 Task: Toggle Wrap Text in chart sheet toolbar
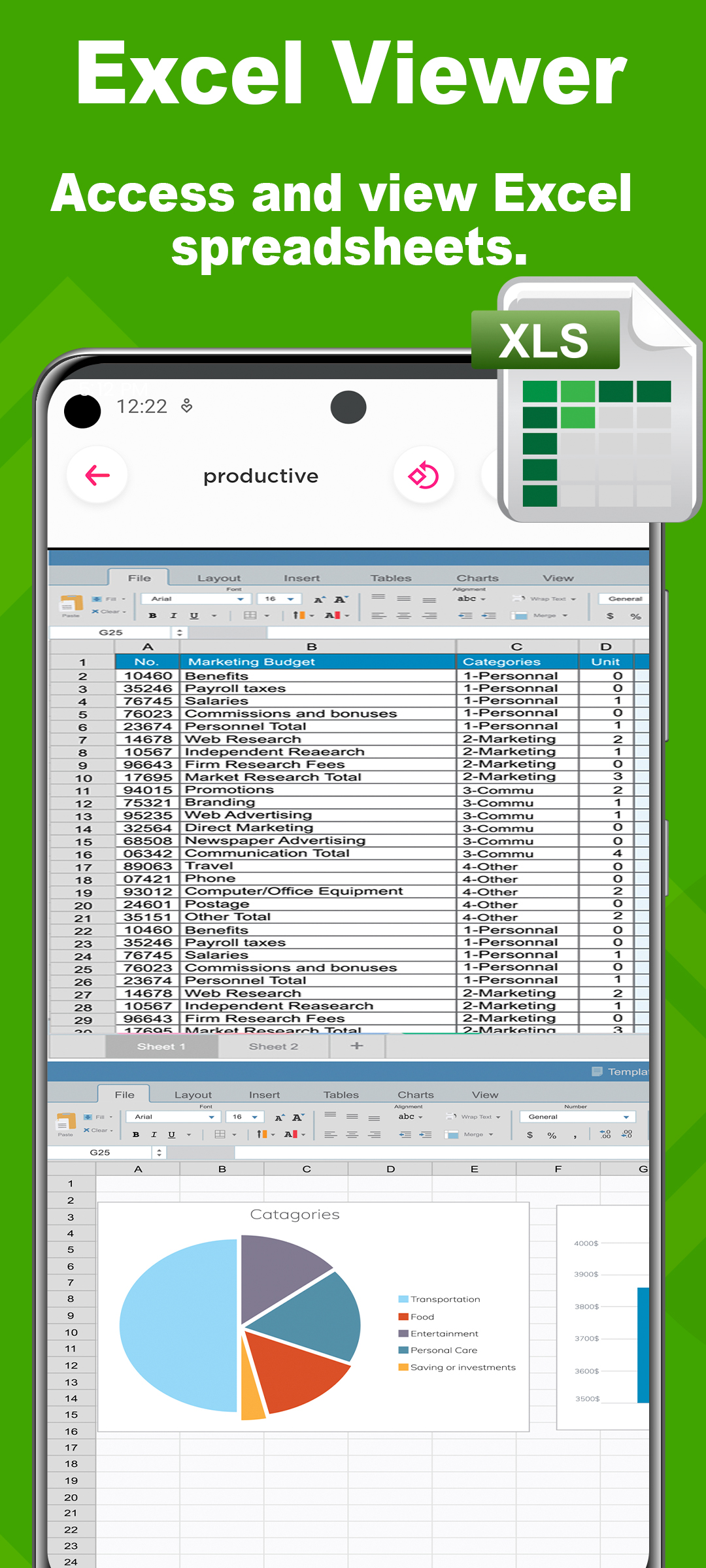(473, 1117)
